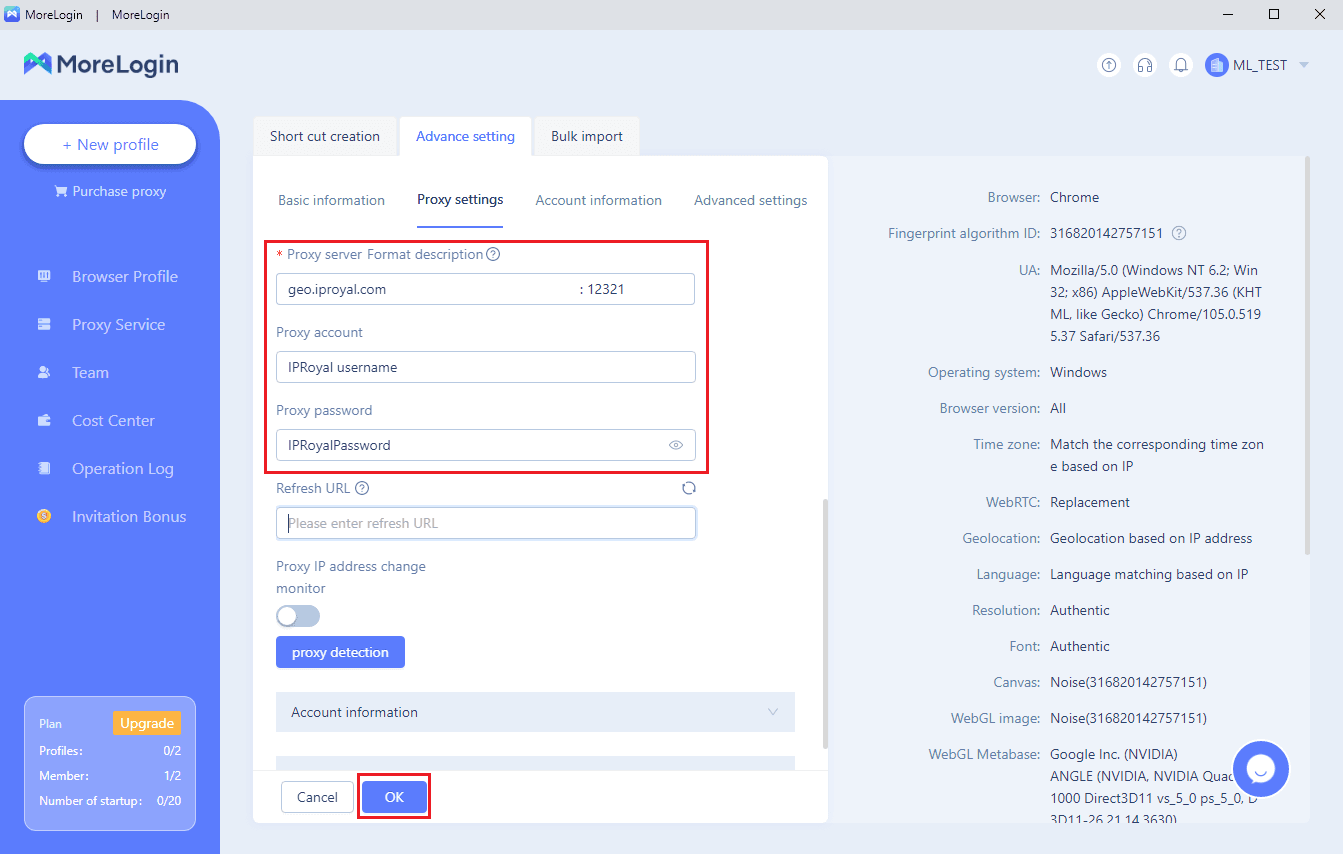Click the Invitation Bonus coin icon
This screenshot has height=854, width=1343.
coord(44,516)
